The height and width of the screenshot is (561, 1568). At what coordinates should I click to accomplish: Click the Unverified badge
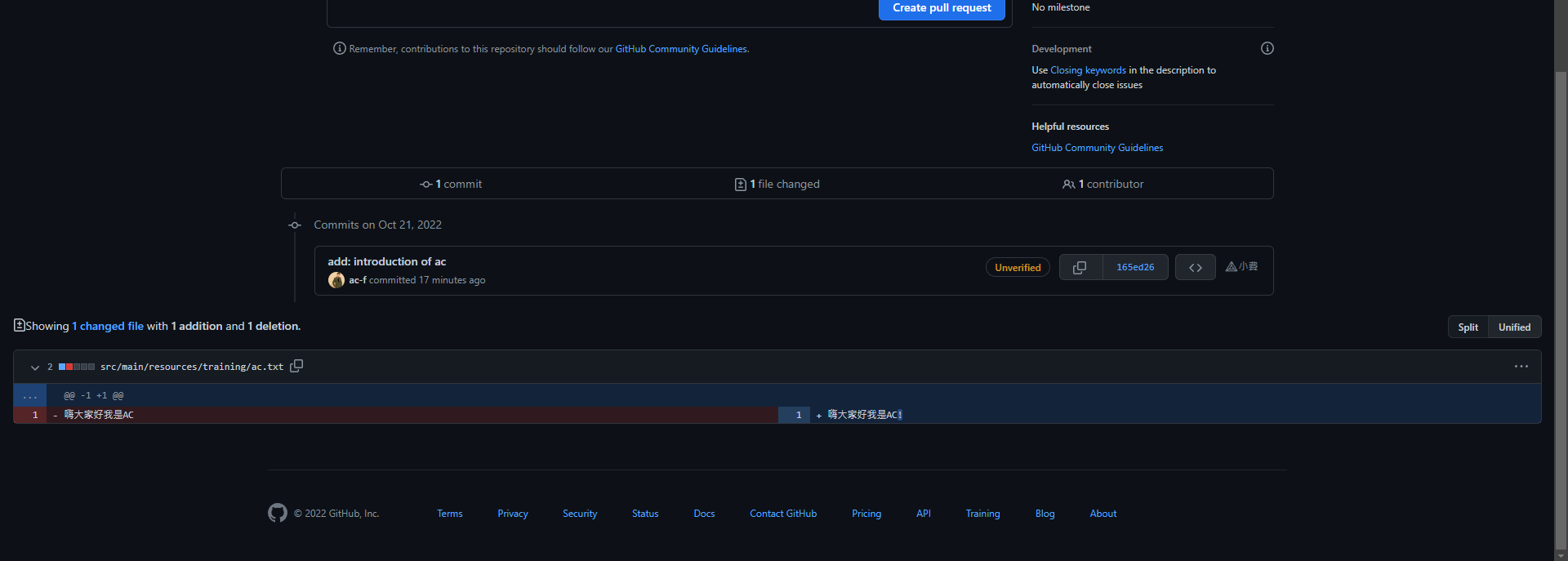pyautogui.click(x=1018, y=267)
